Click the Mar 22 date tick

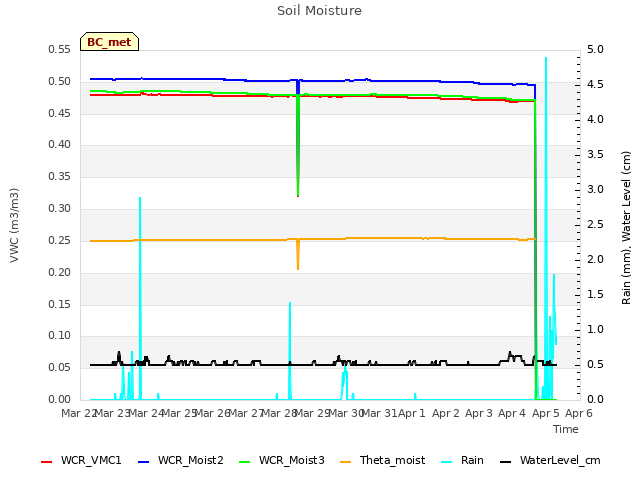[x=79, y=413]
